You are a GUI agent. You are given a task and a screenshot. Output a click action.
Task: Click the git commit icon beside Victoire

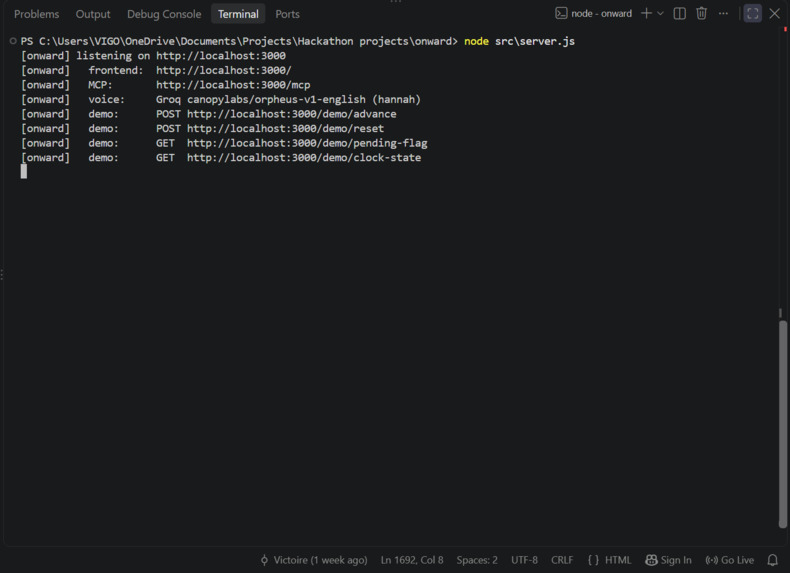[x=264, y=560]
